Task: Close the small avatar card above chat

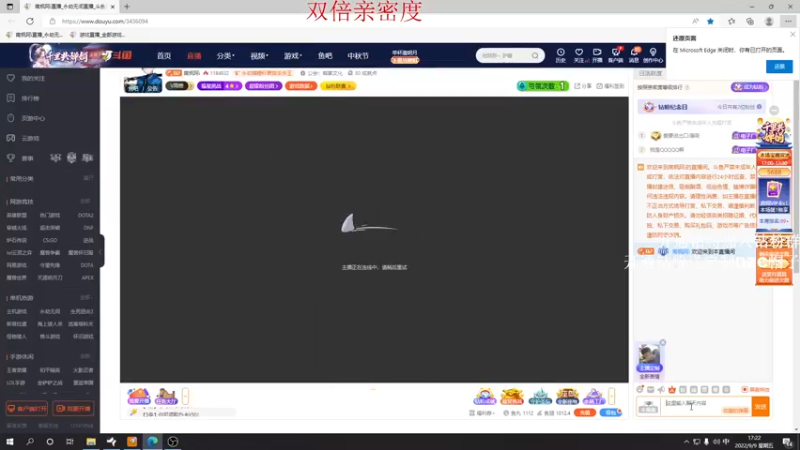Action: point(663,342)
